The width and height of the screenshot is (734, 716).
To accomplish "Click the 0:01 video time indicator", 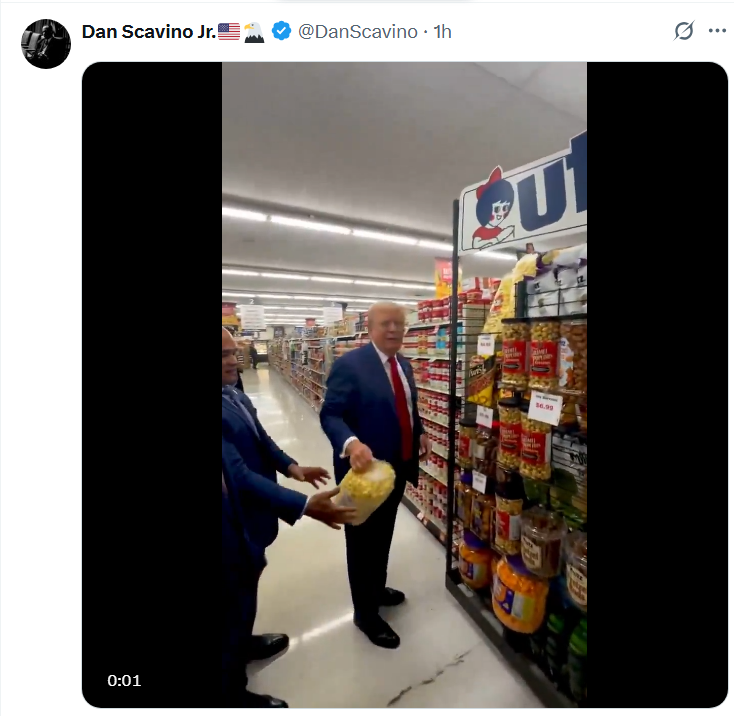I will 124,680.
